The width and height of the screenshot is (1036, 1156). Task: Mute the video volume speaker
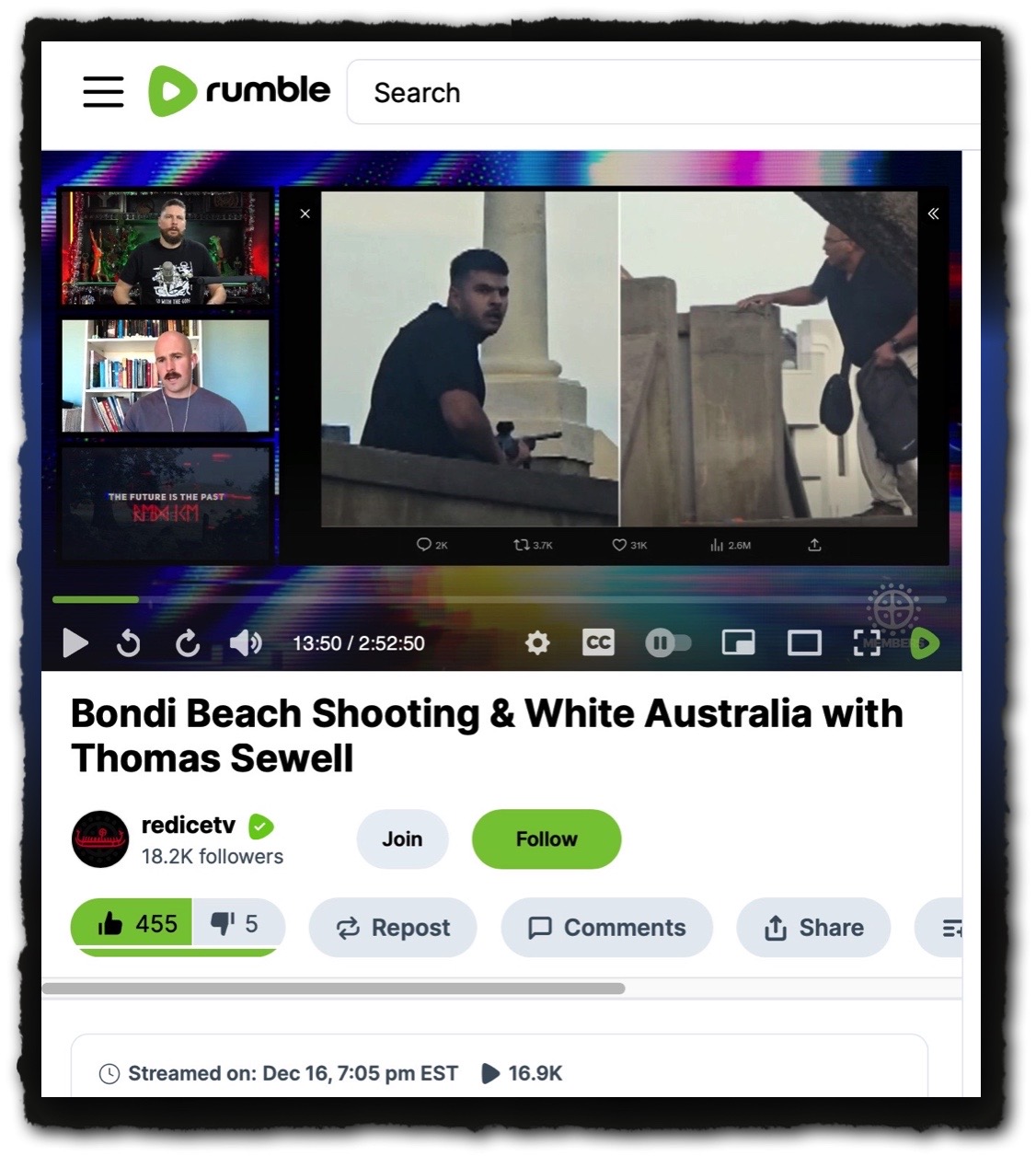[245, 643]
